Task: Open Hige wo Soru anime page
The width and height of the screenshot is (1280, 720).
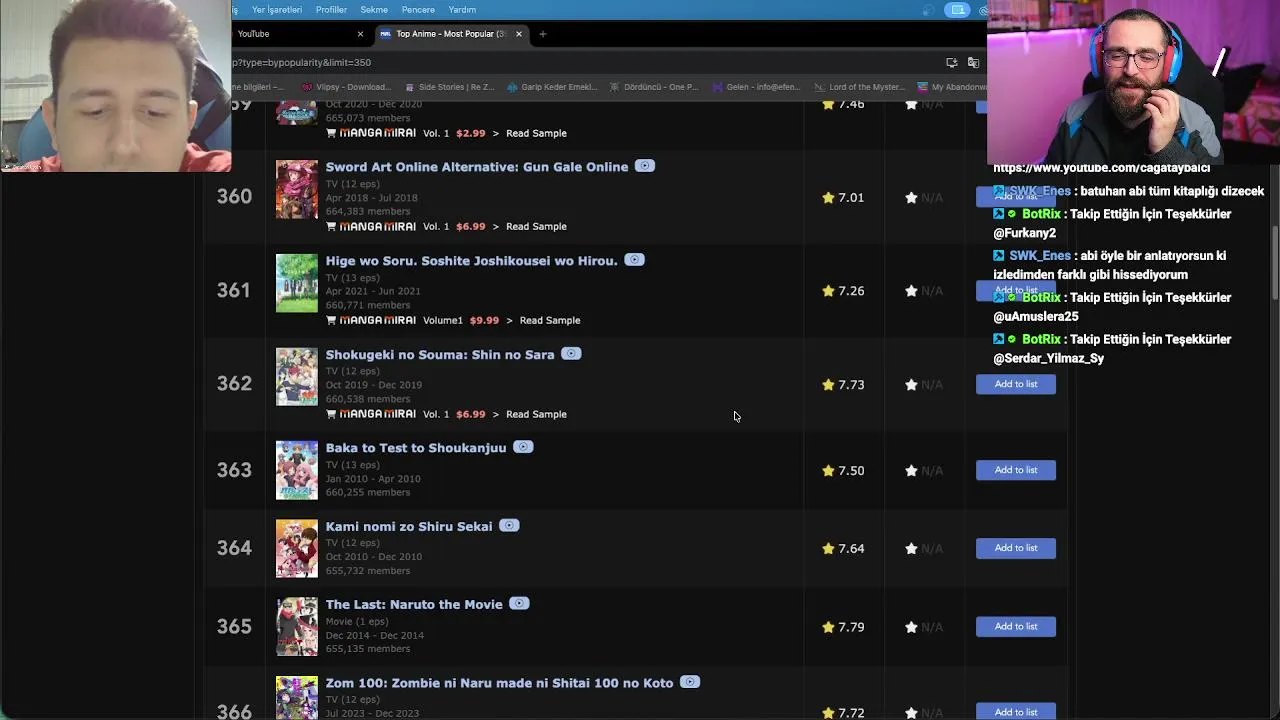Action: click(471, 261)
